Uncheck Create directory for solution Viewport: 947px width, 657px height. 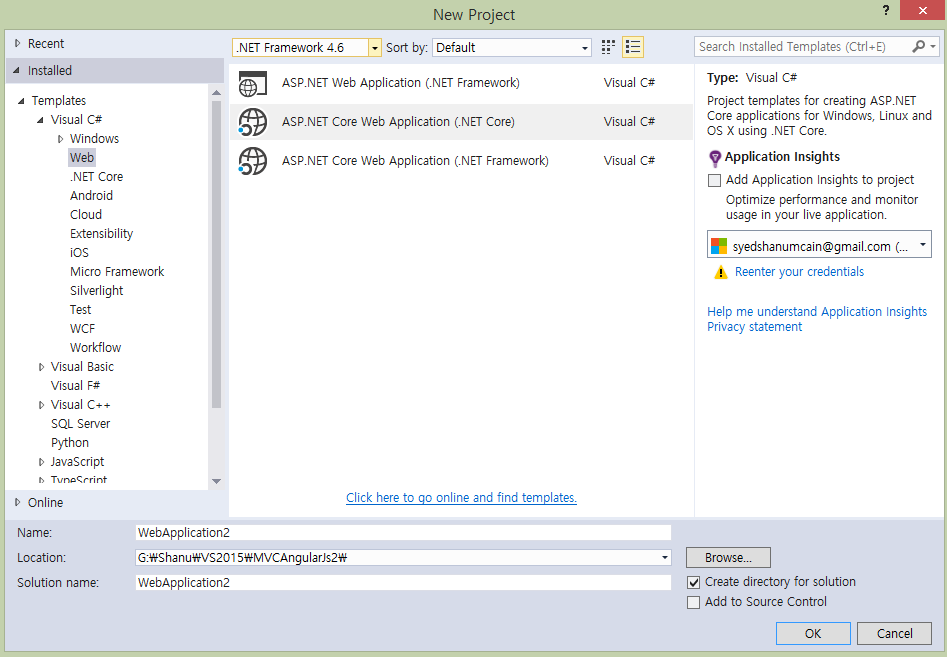click(x=694, y=582)
